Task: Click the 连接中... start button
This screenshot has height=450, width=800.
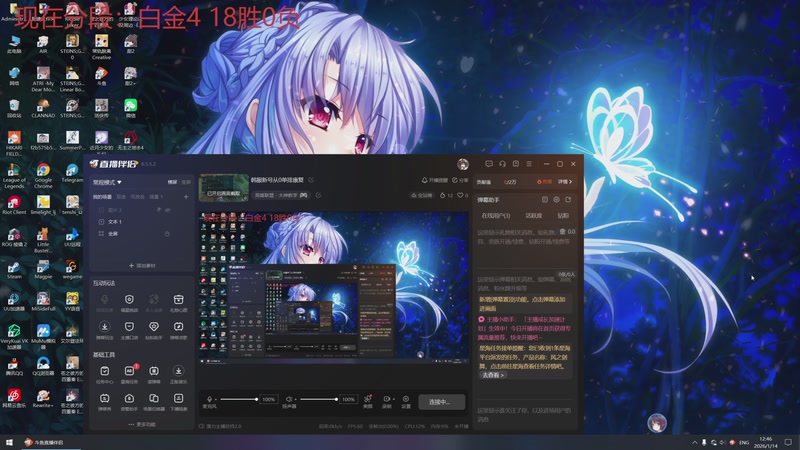Action: (x=442, y=402)
